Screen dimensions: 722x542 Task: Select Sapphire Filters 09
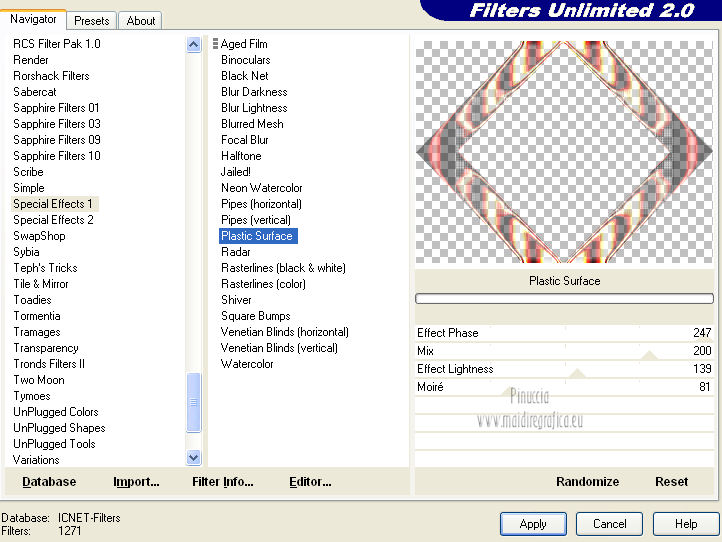[x=57, y=140]
